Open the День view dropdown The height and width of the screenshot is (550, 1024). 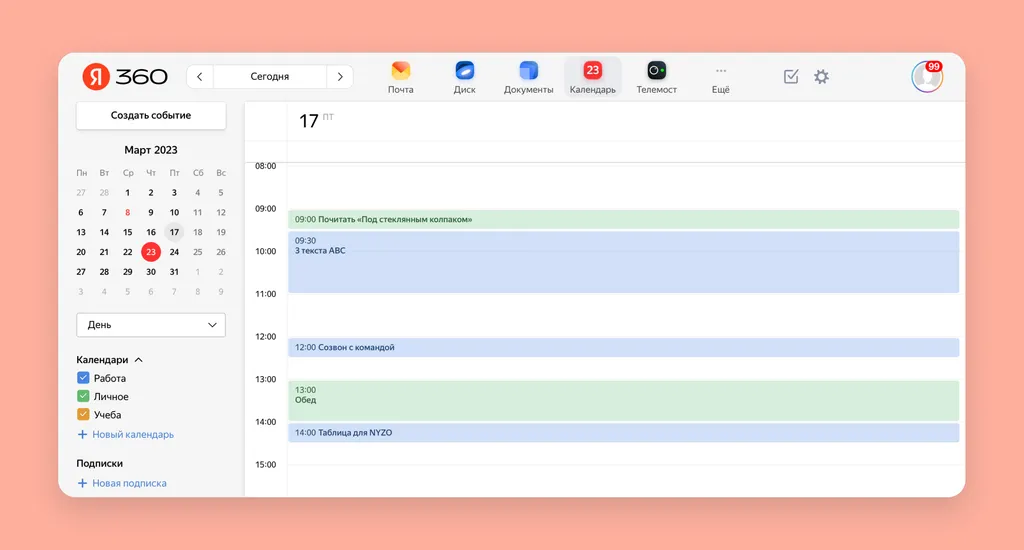tap(151, 325)
